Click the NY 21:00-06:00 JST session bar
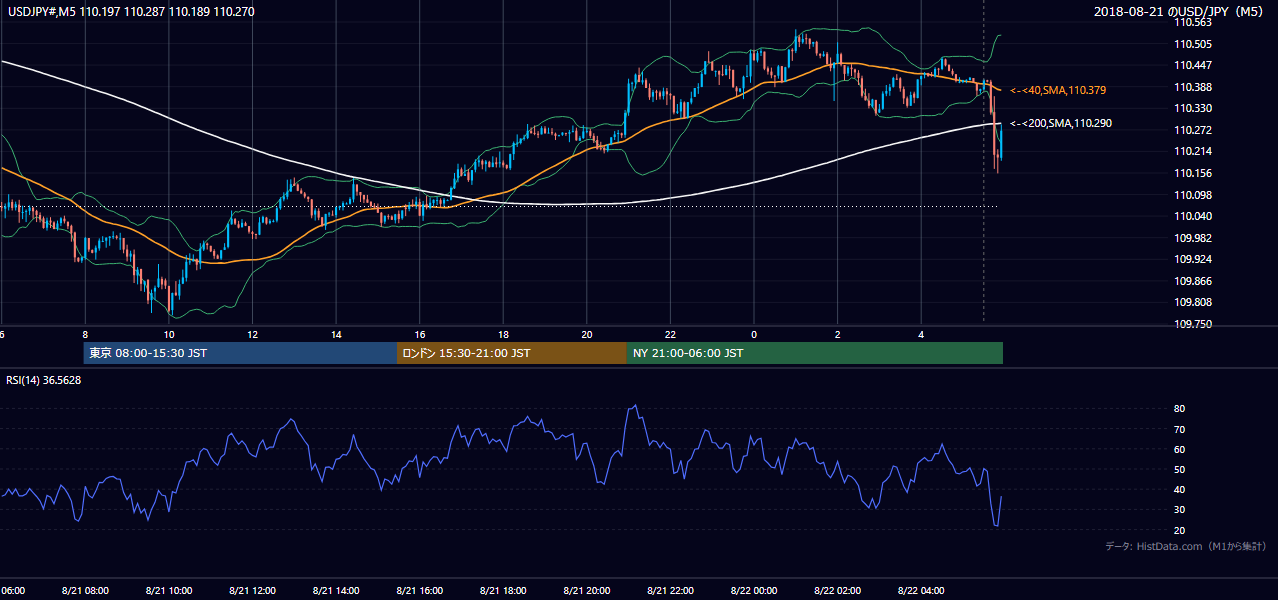 click(815, 353)
